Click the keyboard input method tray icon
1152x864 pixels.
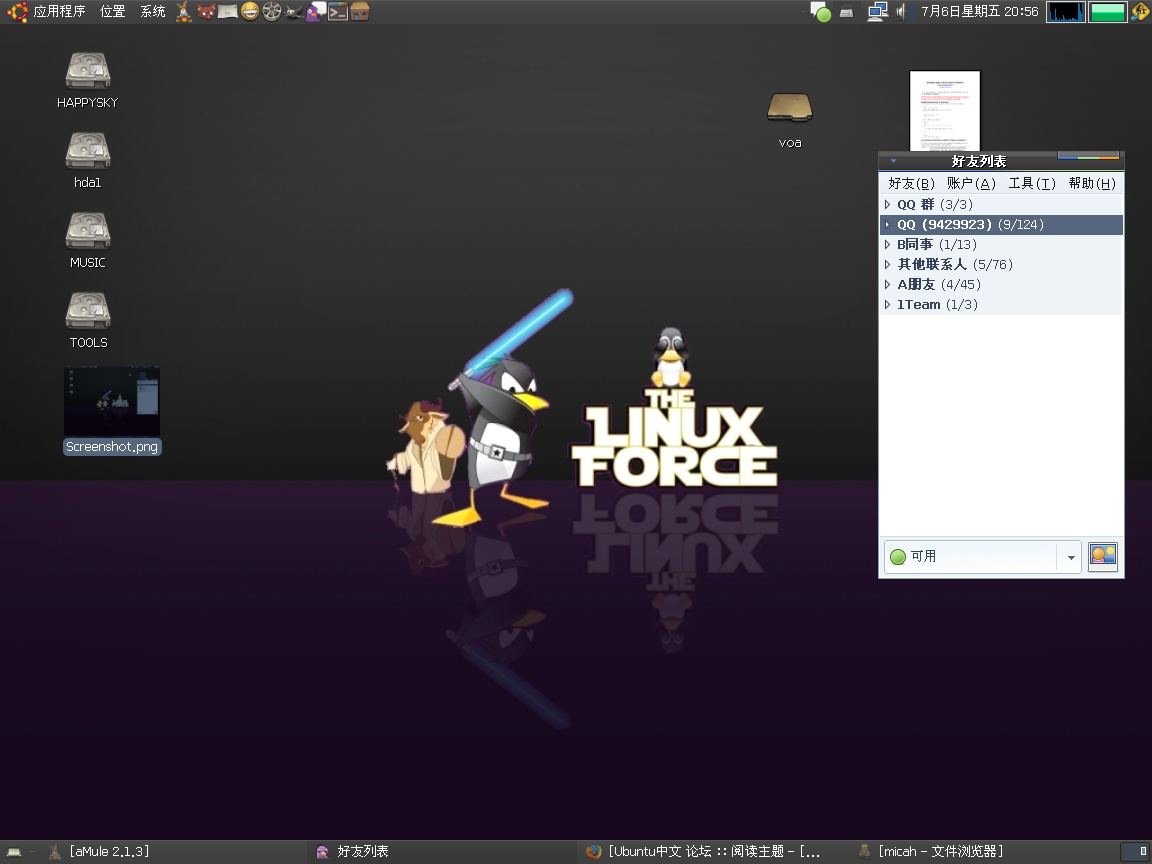pos(847,12)
